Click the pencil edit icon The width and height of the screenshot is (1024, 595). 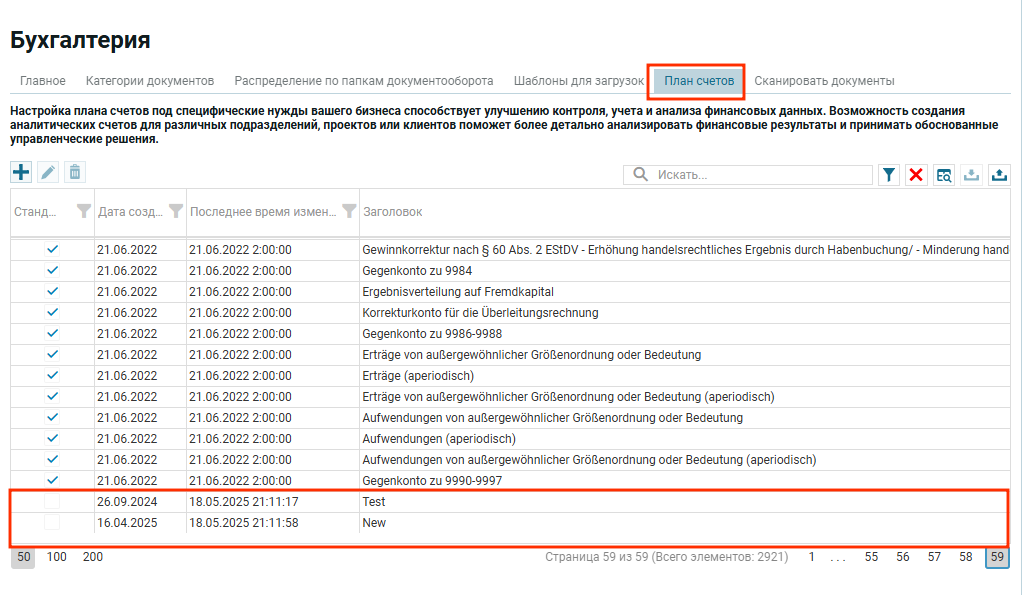coord(48,172)
